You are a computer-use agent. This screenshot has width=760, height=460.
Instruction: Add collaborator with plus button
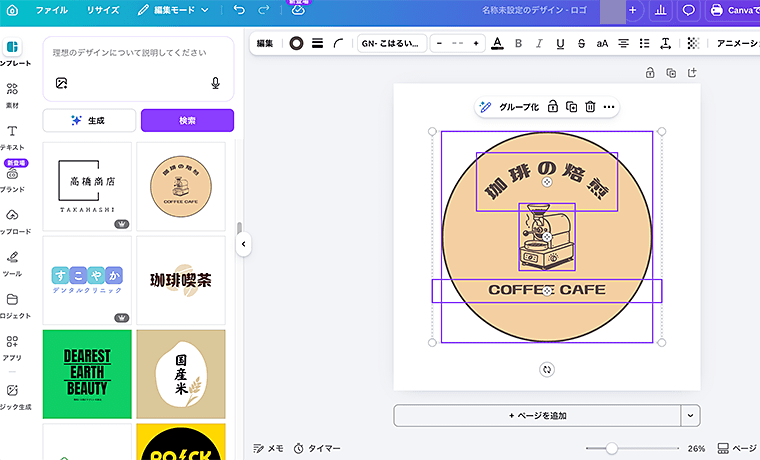pyautogui.click(x=633, y=10)
